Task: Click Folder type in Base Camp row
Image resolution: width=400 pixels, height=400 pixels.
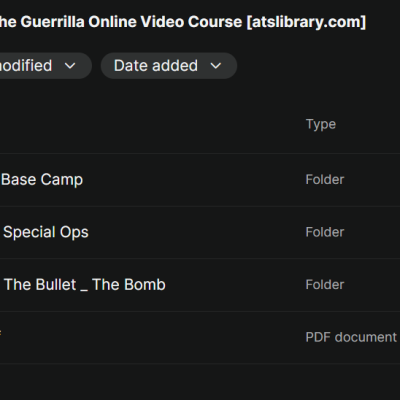Action: [325, 180]
